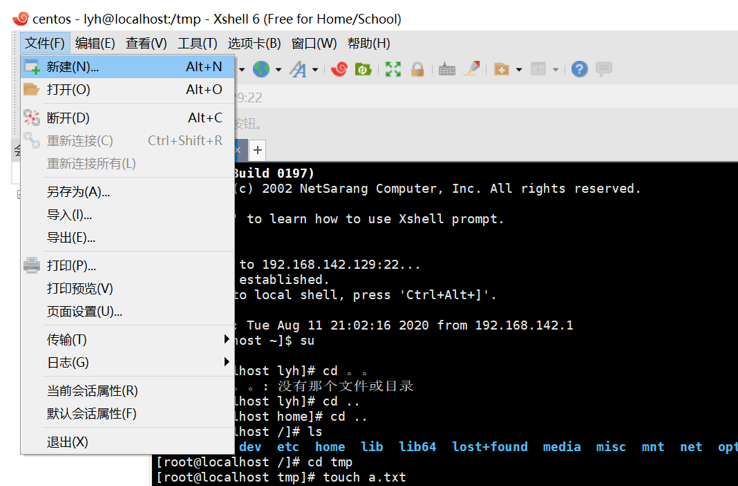Click the '没有那个文件或目录' error text
Screen dimensions: 738x486
coord(345,386)
